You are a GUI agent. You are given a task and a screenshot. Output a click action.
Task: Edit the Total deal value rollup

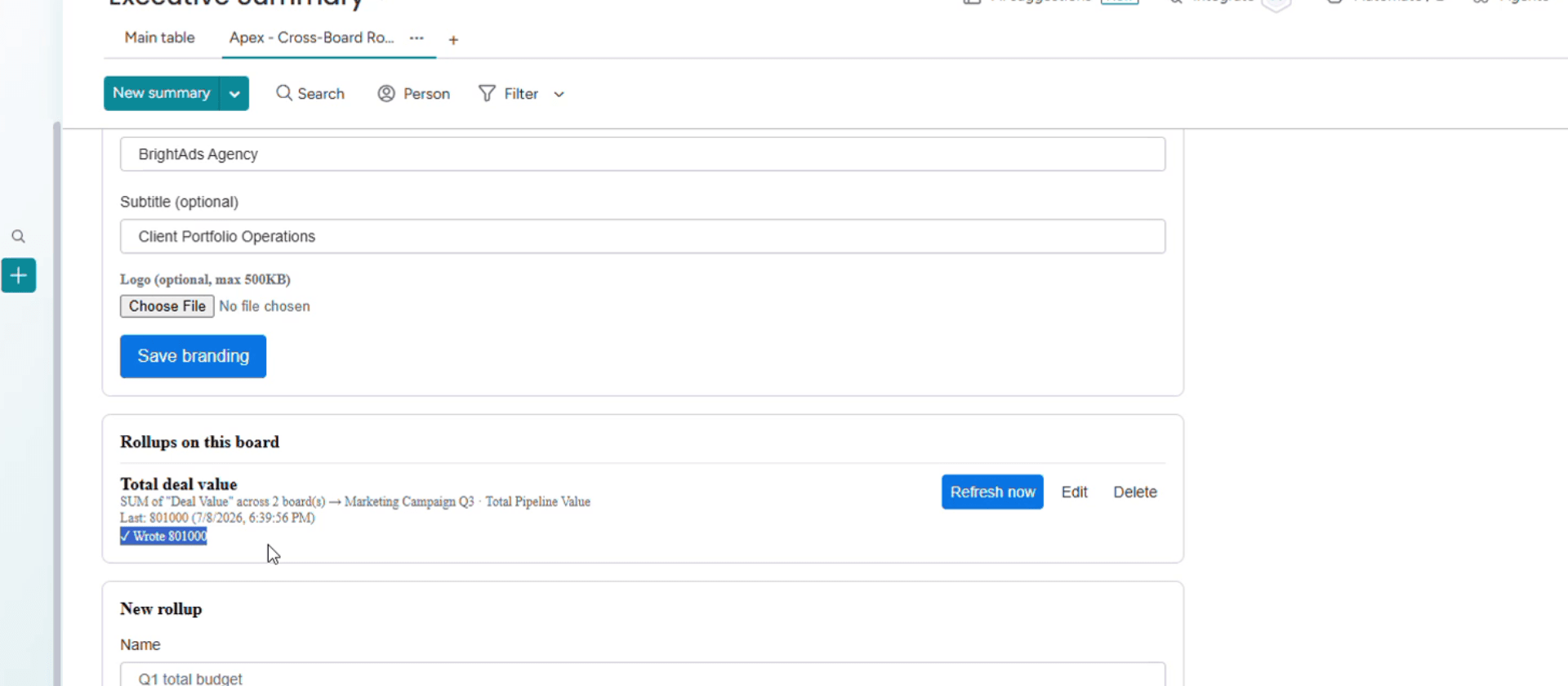(1074, 492)
